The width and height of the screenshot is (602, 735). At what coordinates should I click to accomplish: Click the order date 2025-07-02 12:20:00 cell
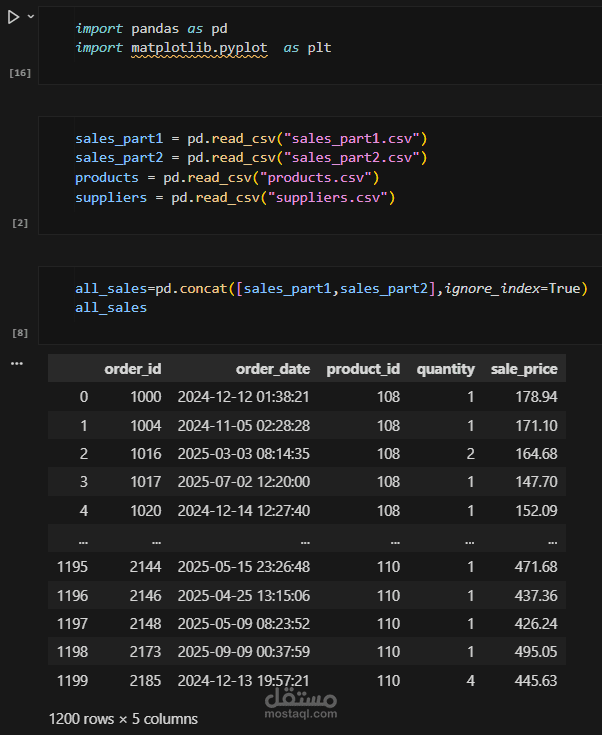click(243, 481)
